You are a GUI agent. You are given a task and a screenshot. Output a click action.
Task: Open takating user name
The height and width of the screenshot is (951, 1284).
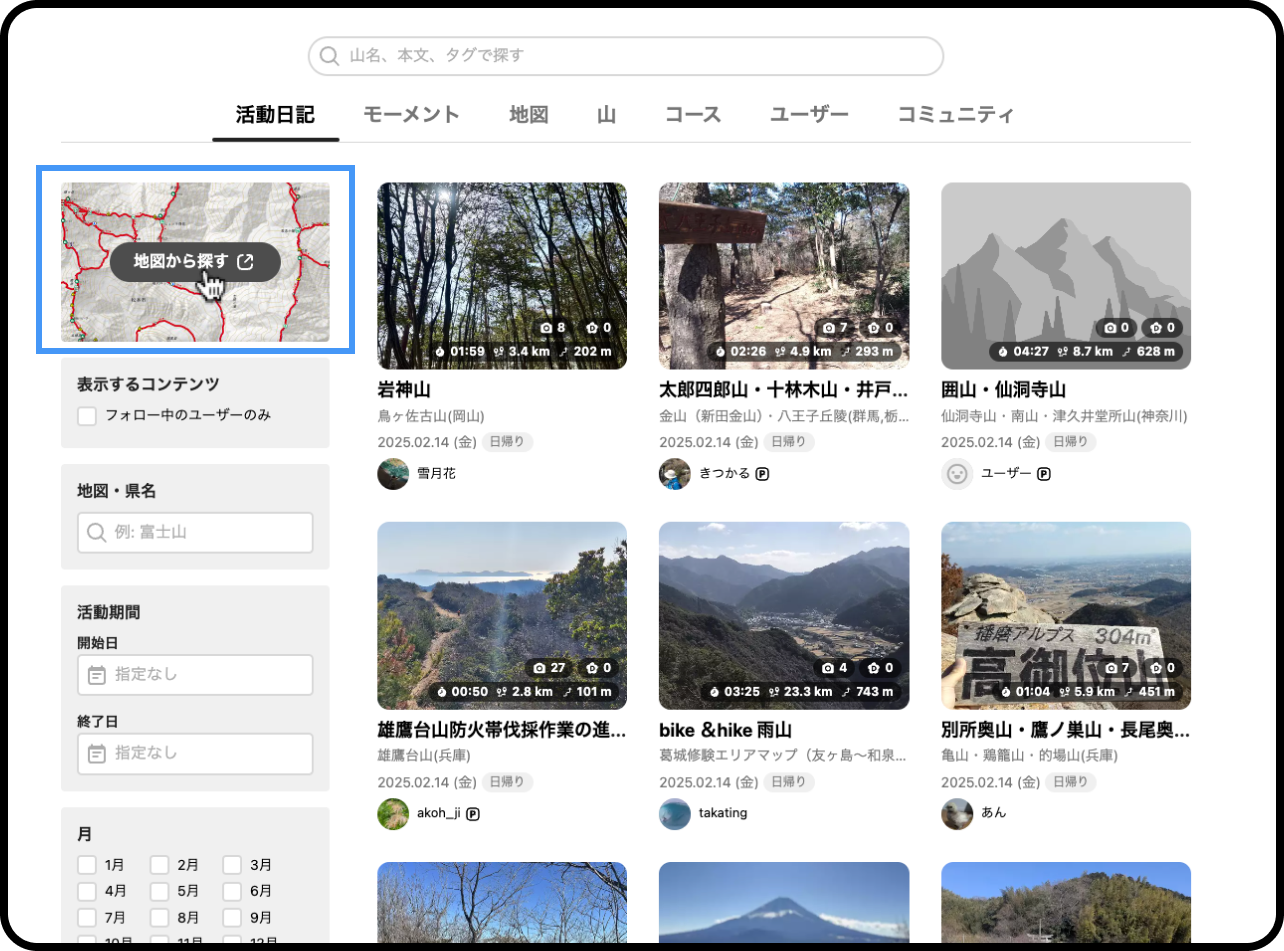[723, 814]
